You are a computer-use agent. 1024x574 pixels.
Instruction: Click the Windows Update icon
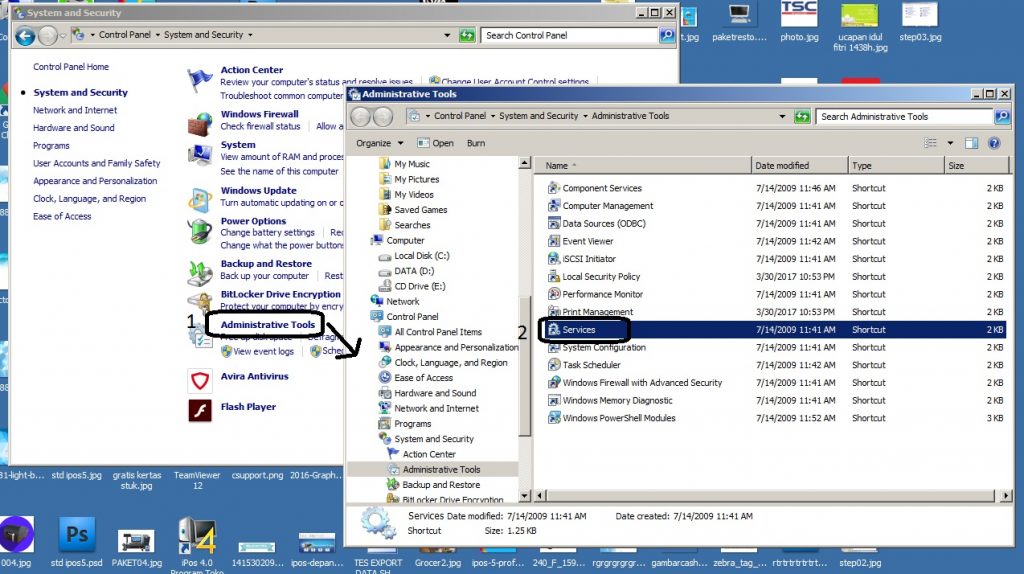200,200
